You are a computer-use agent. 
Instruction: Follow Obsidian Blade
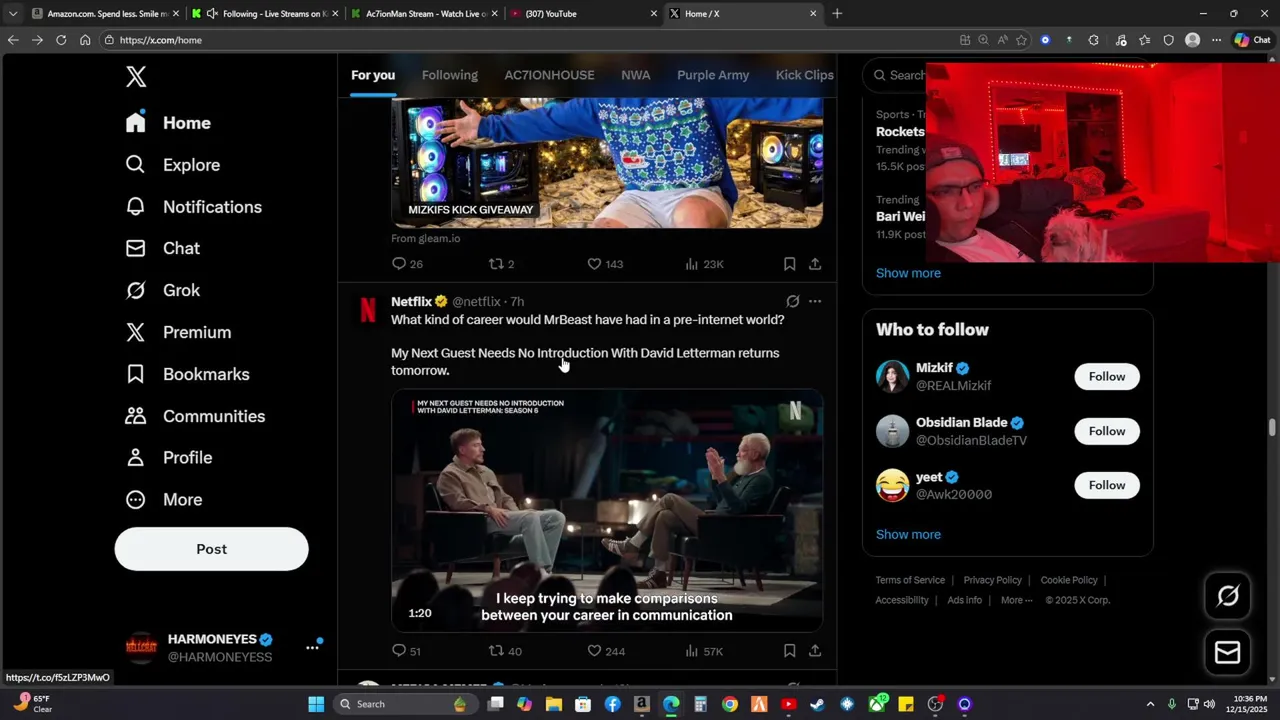(x=1107, y=431)
